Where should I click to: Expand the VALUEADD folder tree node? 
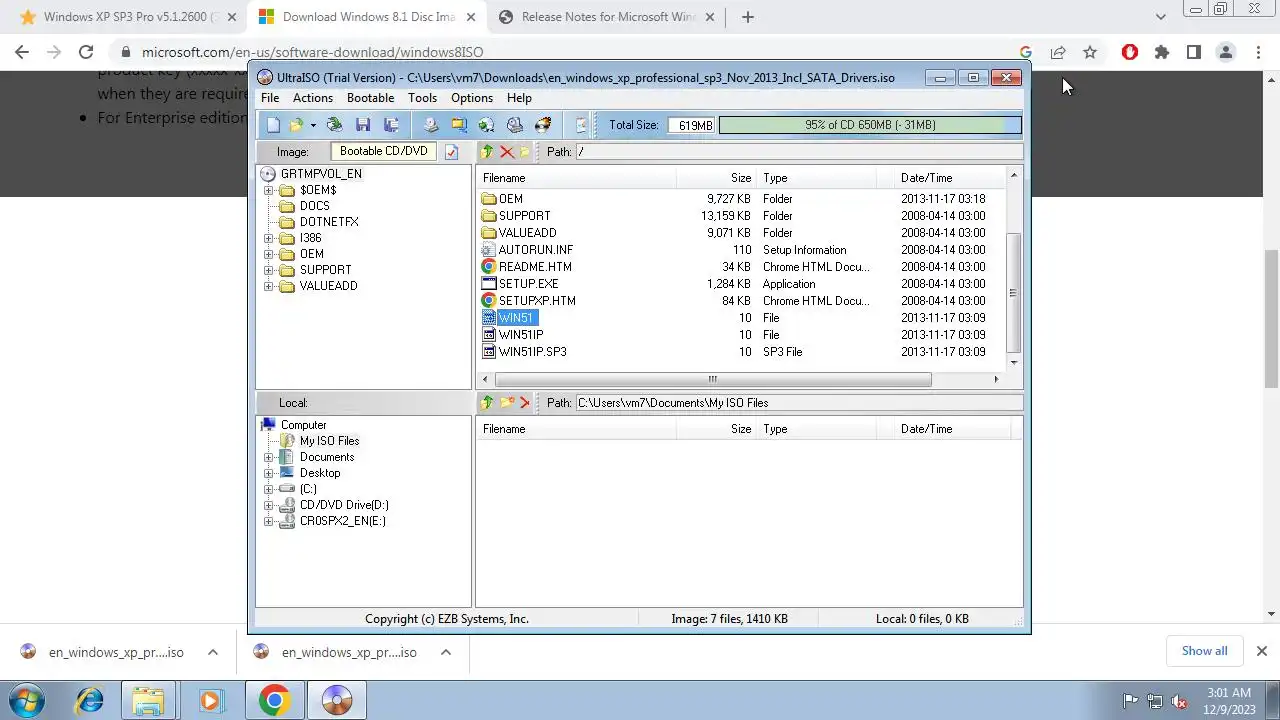[268, 286]
